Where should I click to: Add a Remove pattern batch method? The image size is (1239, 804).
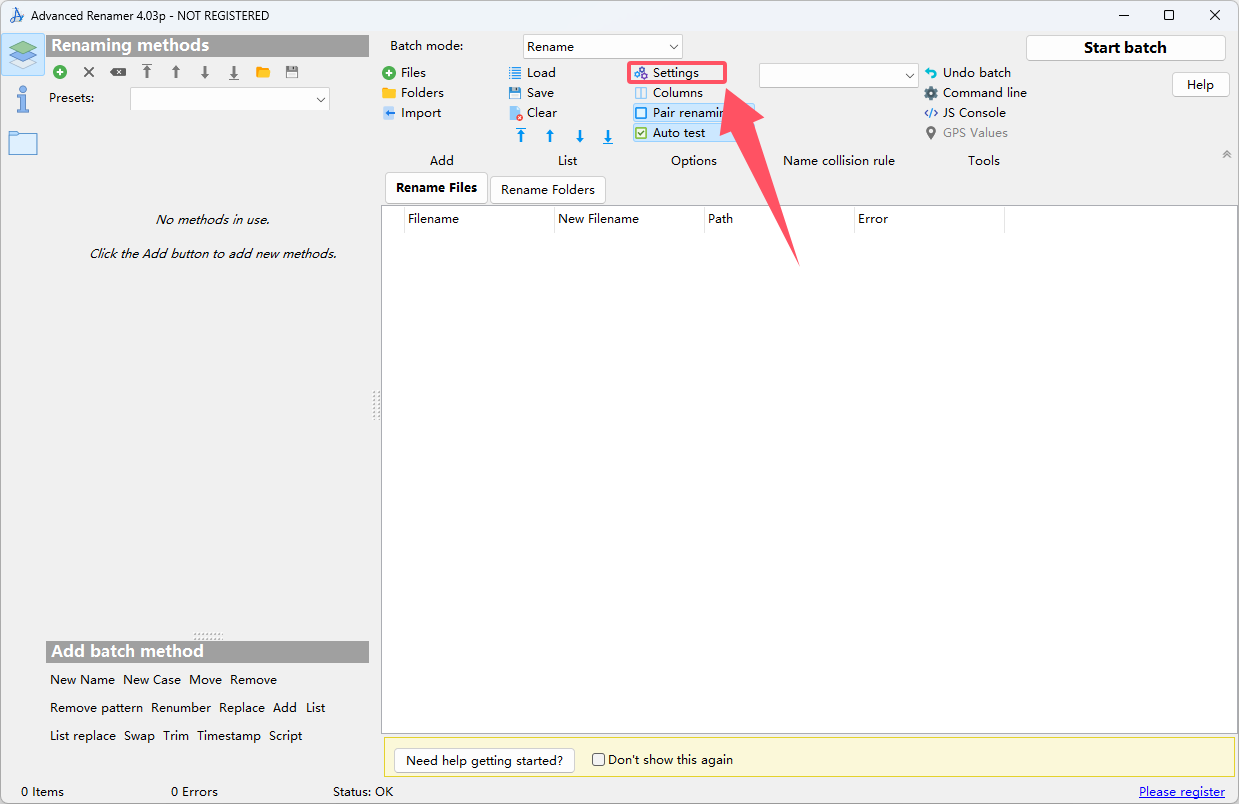[x=97, y=708]
